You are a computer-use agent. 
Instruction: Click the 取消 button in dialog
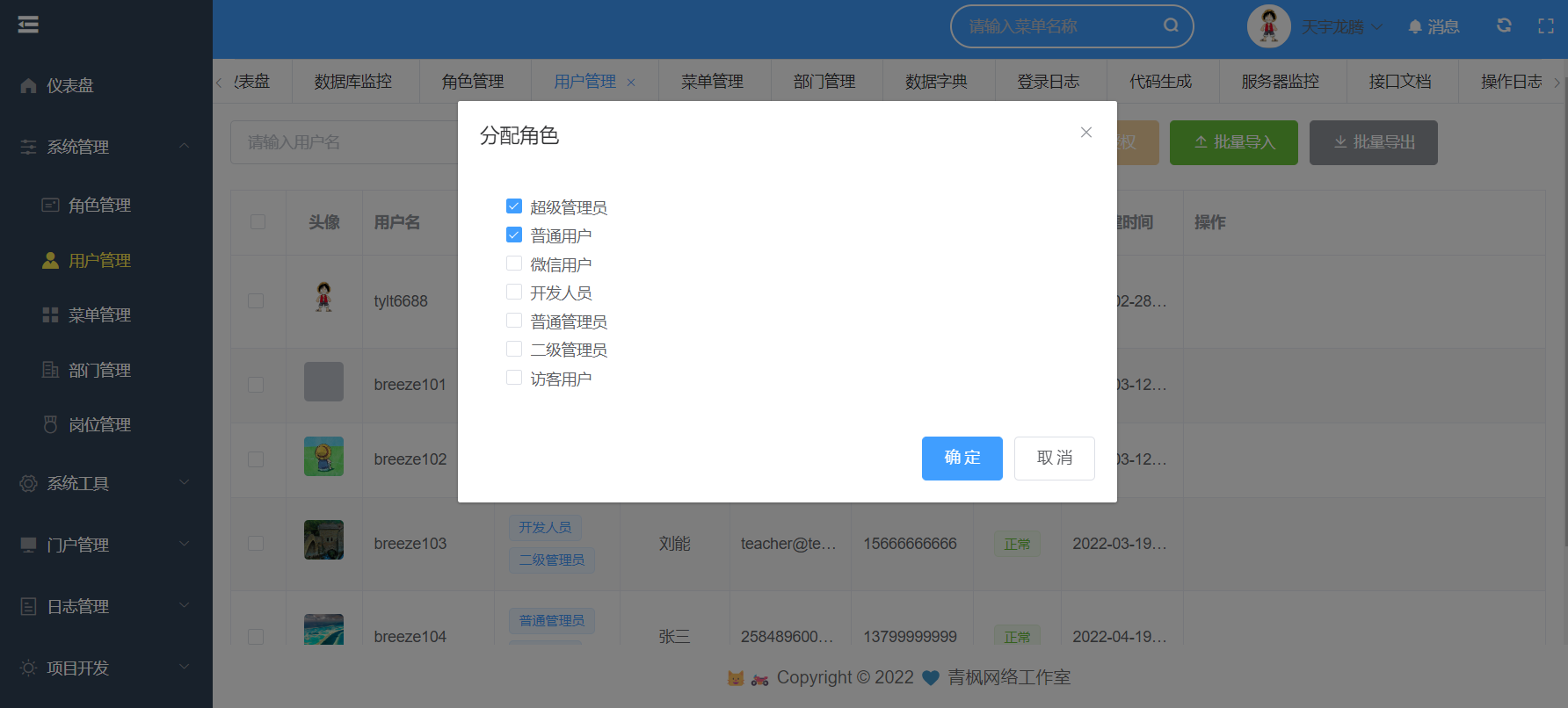pyautogui.click(x=1054, y=458)
